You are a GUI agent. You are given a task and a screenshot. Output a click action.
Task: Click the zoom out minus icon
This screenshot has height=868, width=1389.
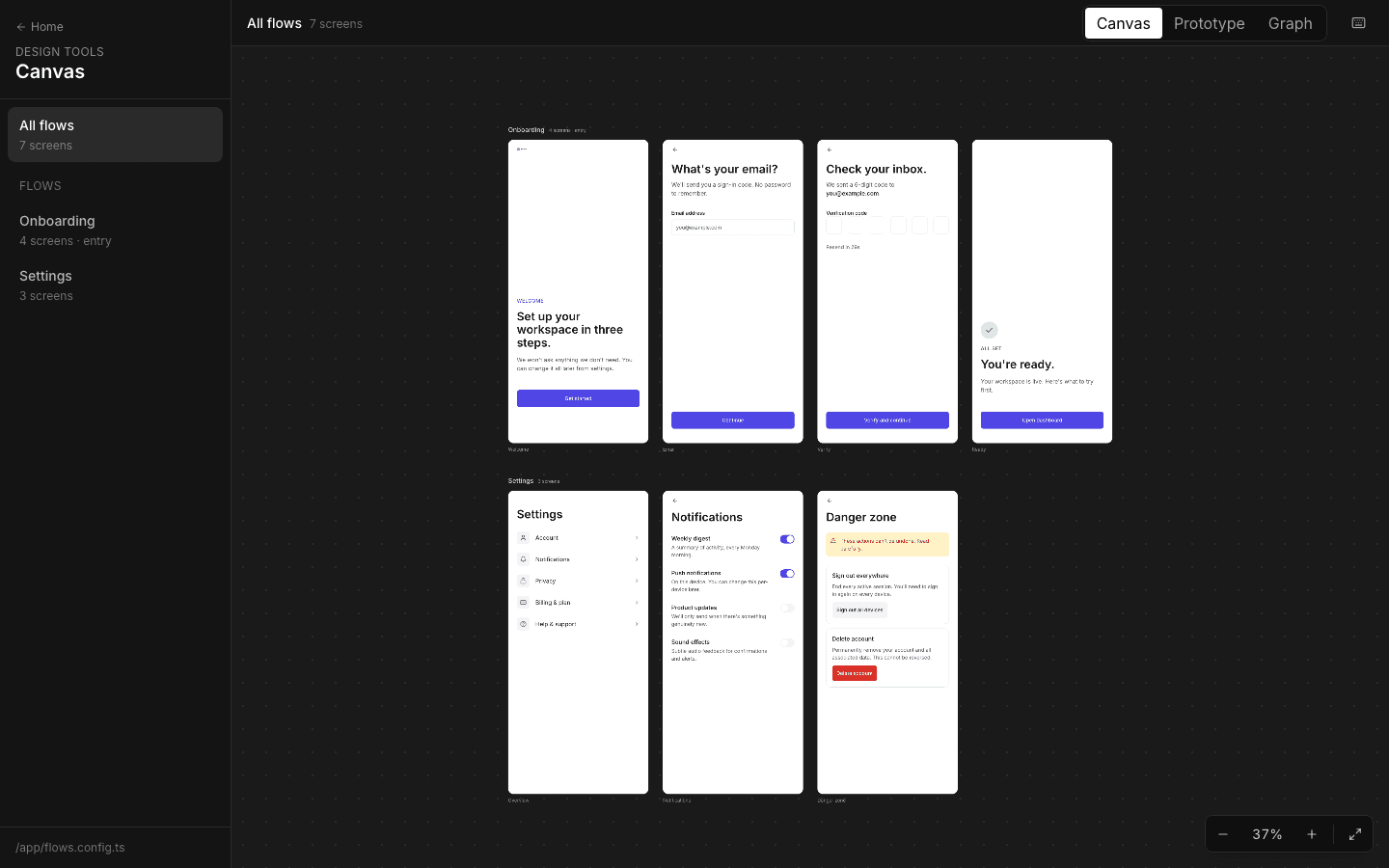coord(1223,834)
